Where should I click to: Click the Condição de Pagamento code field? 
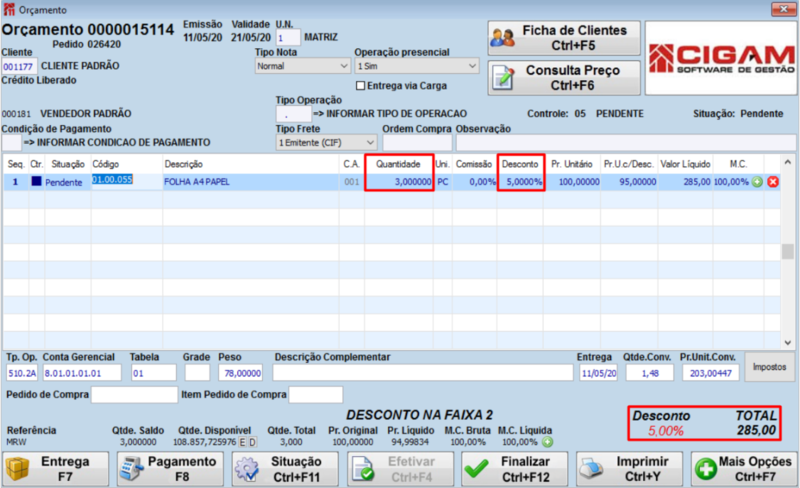tap(12, 142)
